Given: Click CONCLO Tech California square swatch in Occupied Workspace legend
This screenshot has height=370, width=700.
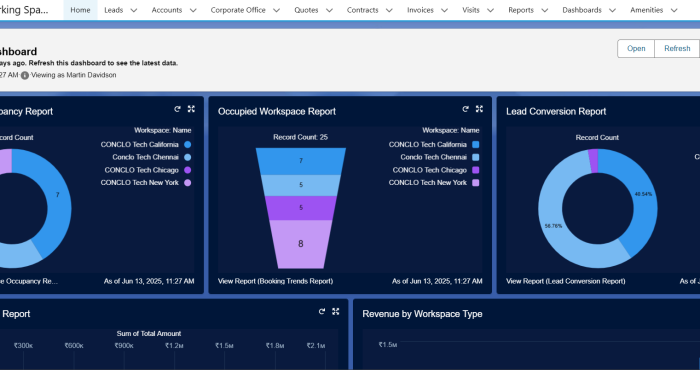Looking at the screenshot, I should (x=475, y=145).
